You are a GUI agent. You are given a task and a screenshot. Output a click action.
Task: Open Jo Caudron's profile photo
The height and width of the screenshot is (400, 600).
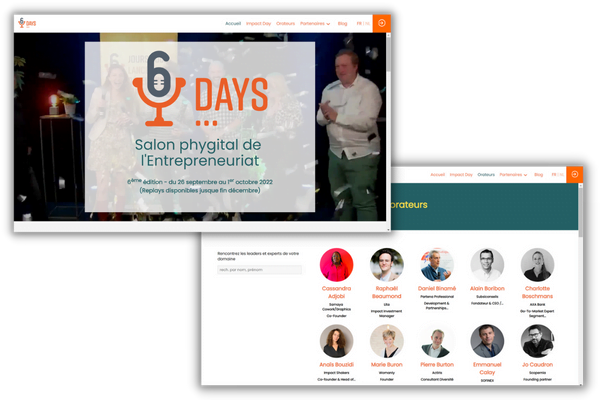pos(537,341)
